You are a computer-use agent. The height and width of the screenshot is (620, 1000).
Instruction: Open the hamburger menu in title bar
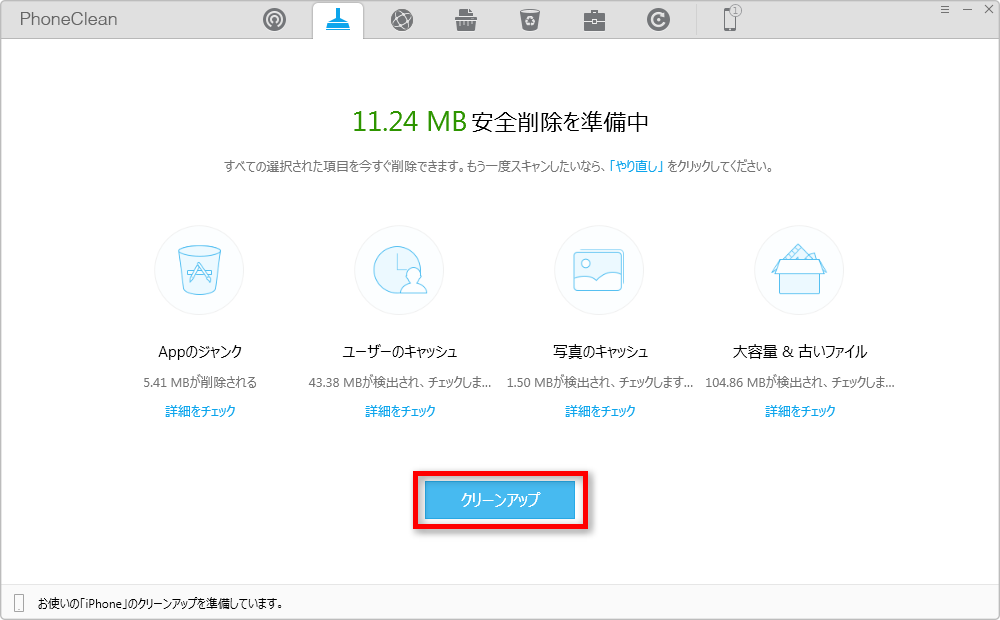coord(945,10)
